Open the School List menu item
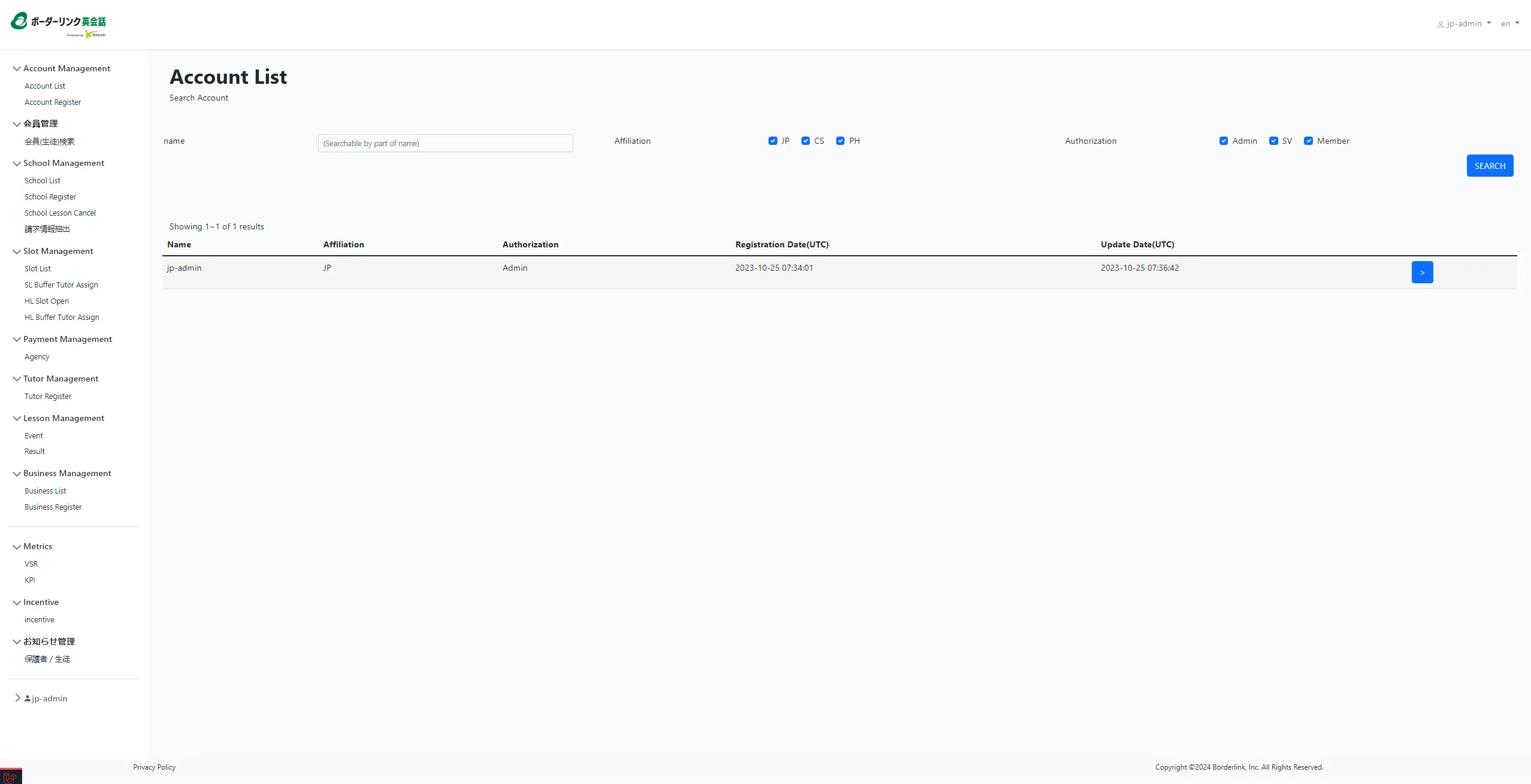This screenshot has height=784, width=1531. (x=43, y=180)
